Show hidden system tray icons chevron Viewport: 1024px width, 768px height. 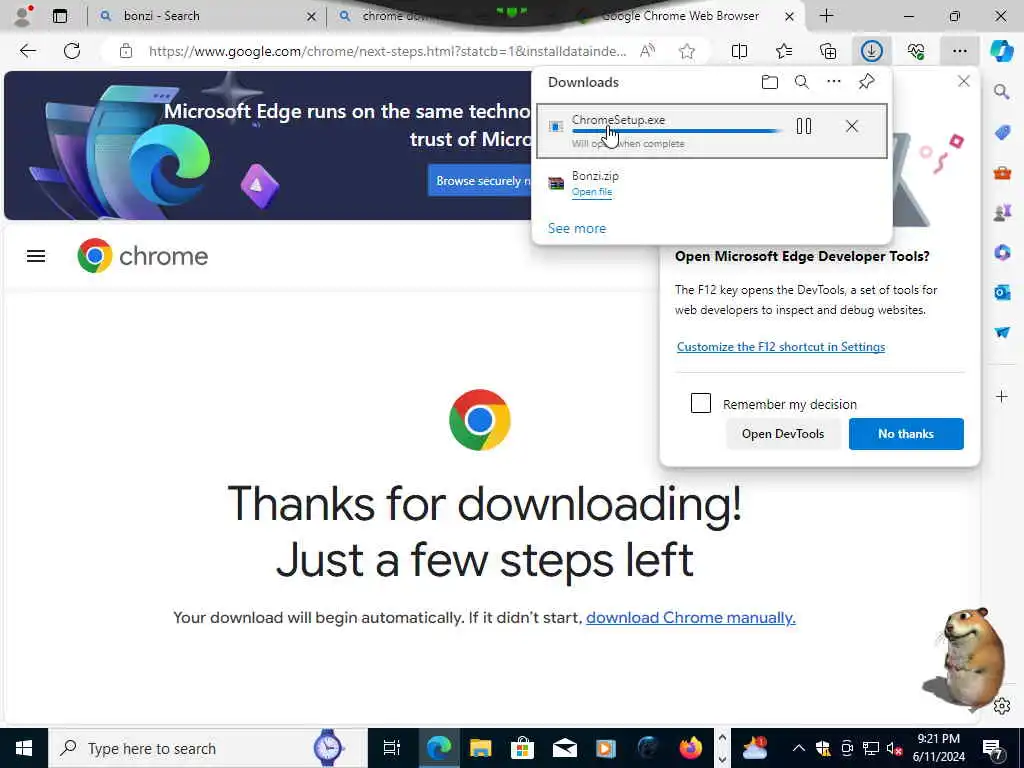point(798,748)
